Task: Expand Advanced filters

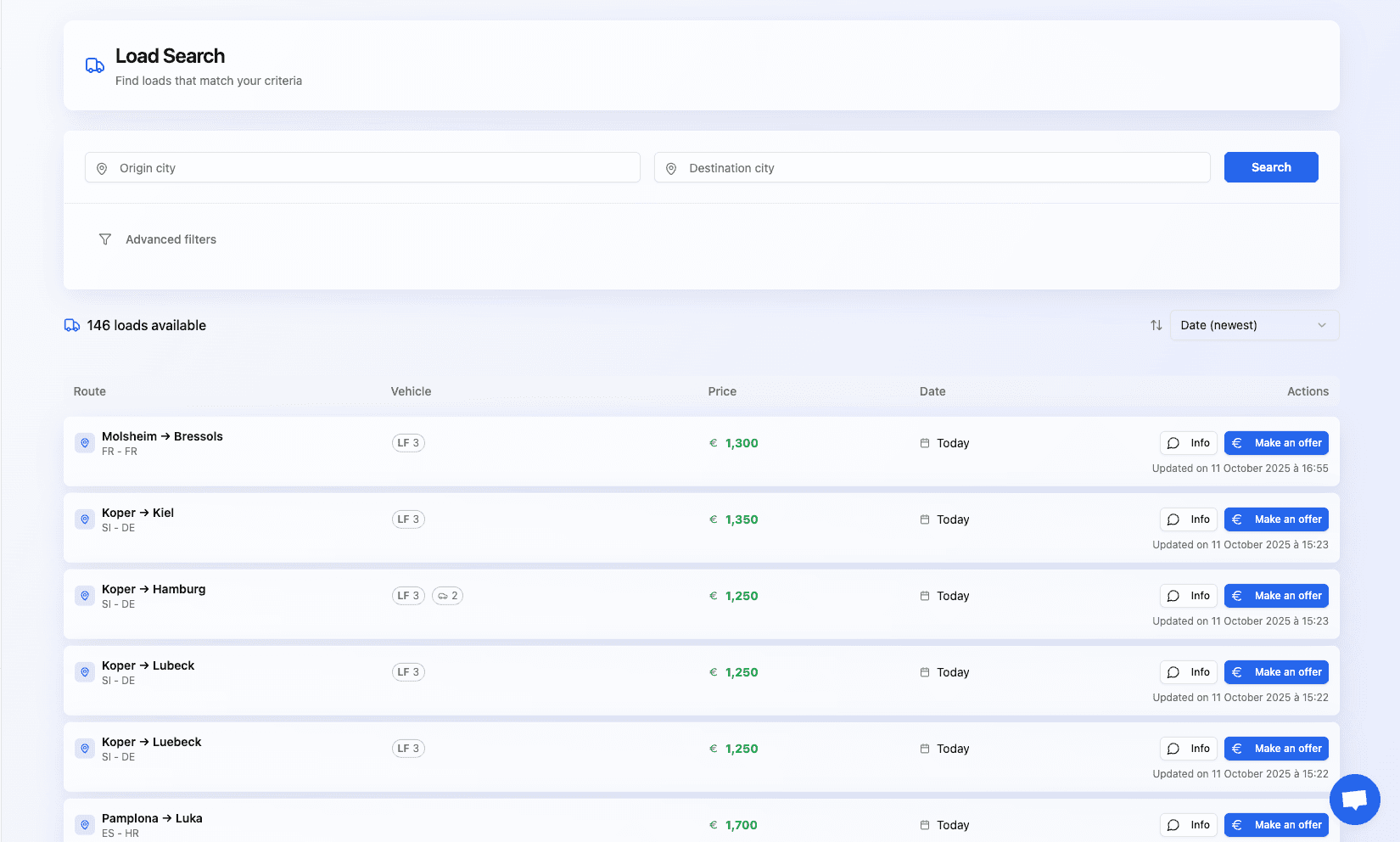Action: pos(171,239)
